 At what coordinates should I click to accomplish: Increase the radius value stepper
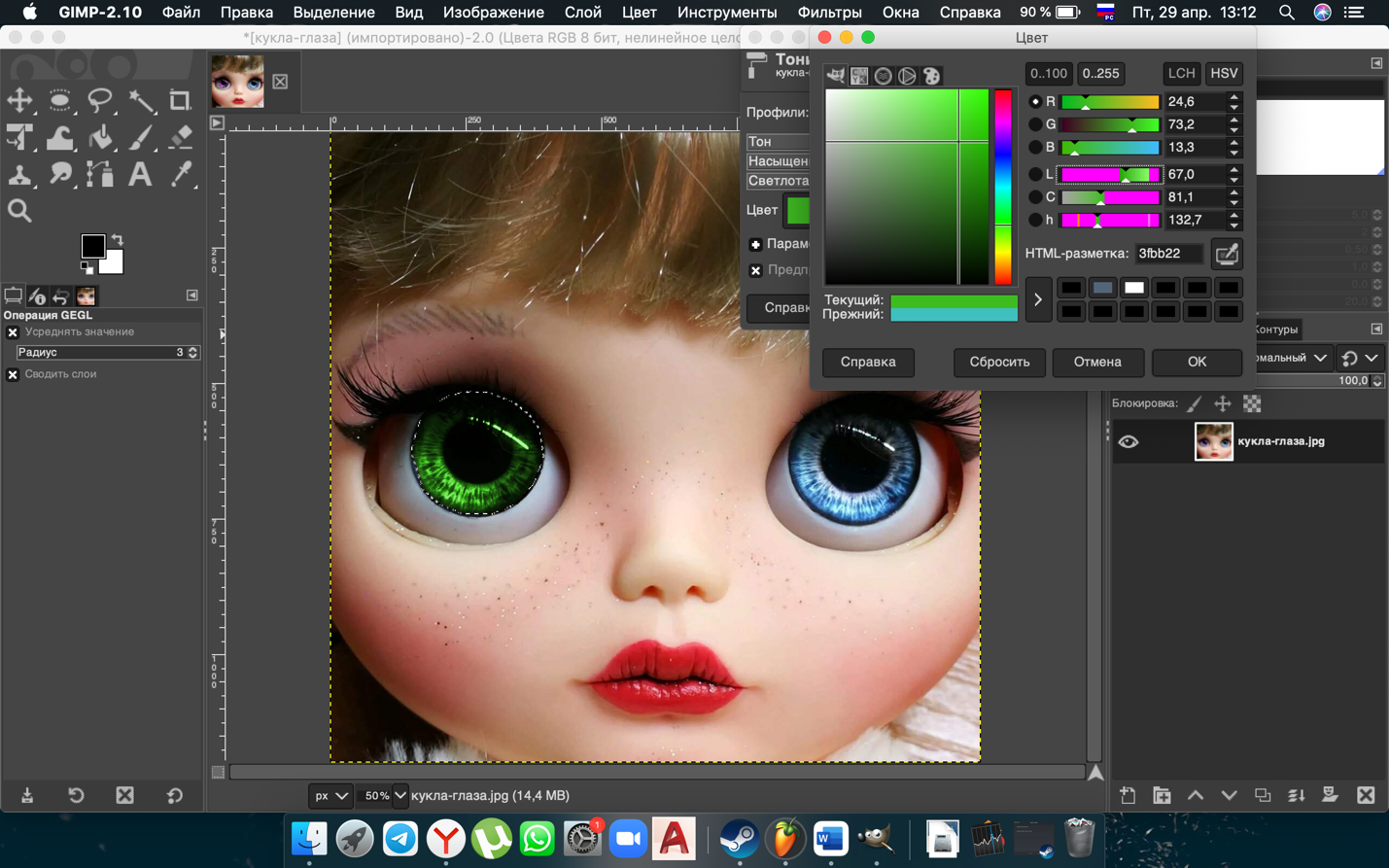tap(192, 350)
